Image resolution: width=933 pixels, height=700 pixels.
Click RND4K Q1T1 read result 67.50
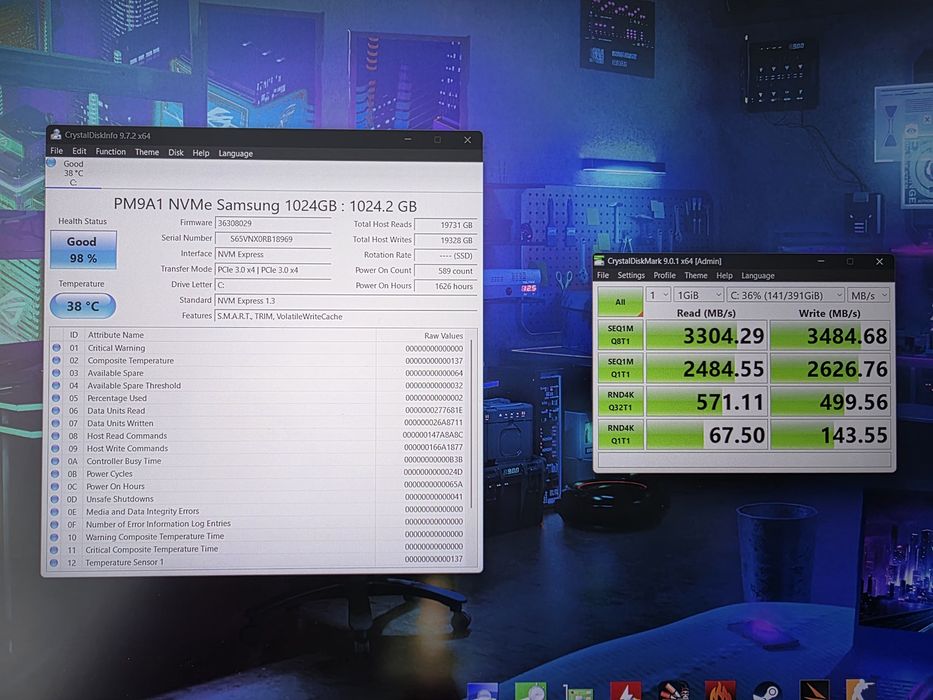pos(706,435)
